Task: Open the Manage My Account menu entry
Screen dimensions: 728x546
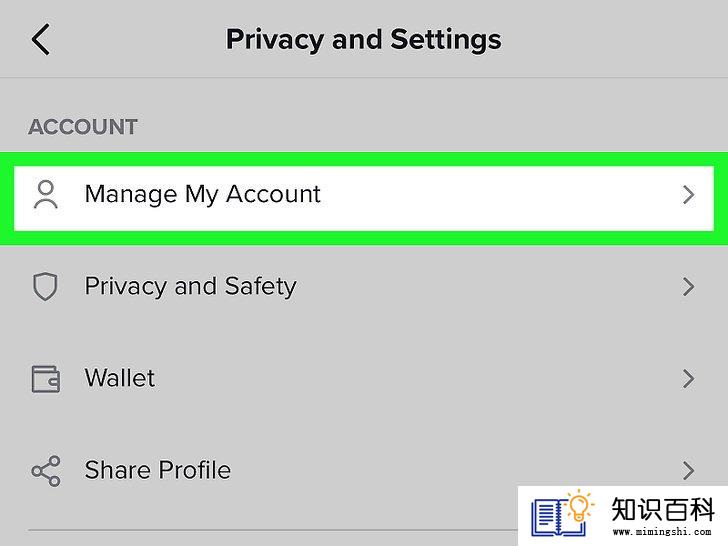Action: (364, 198)
